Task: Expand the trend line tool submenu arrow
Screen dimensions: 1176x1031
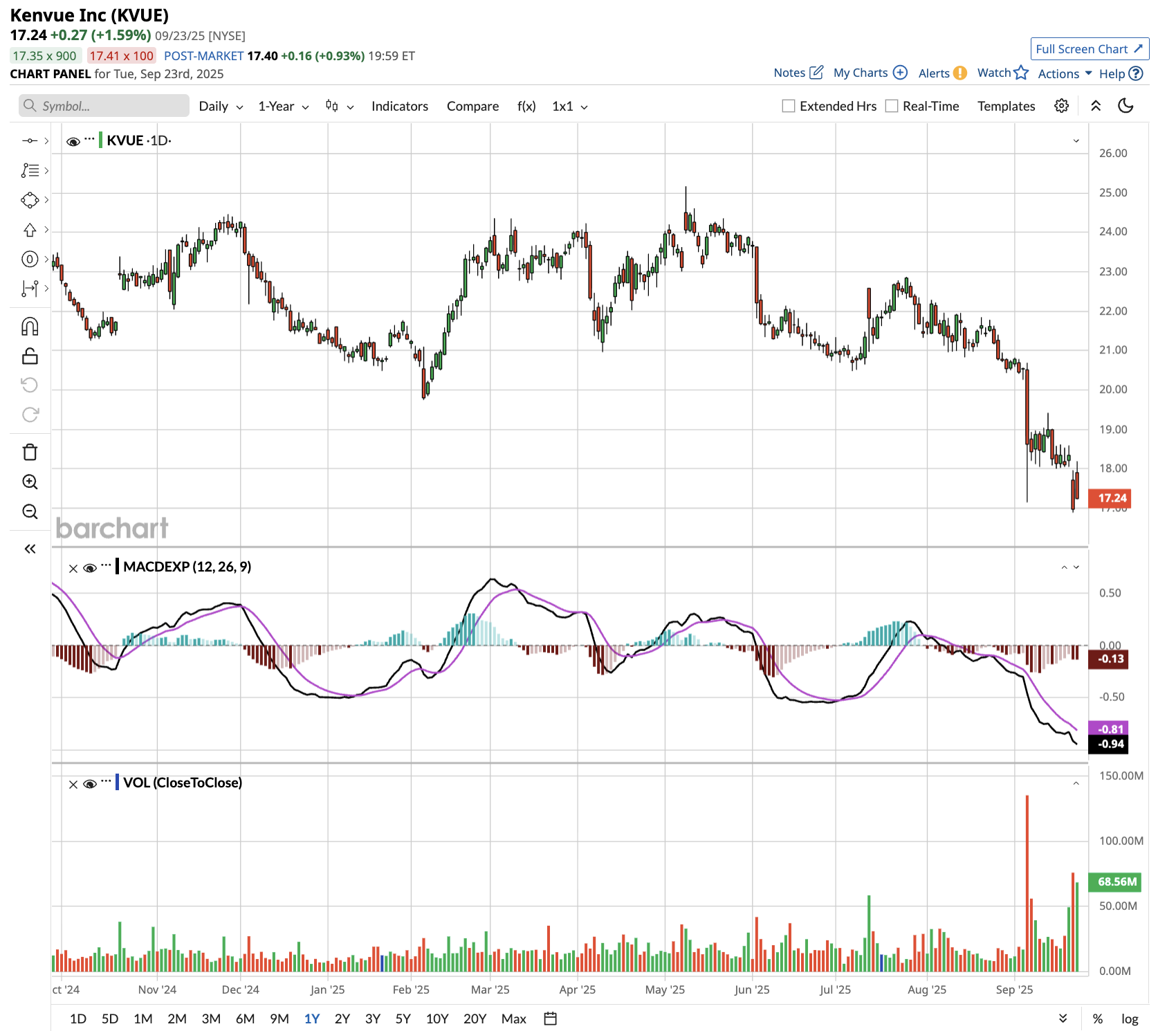Action: pyautogui.click(x=46, y=140)
